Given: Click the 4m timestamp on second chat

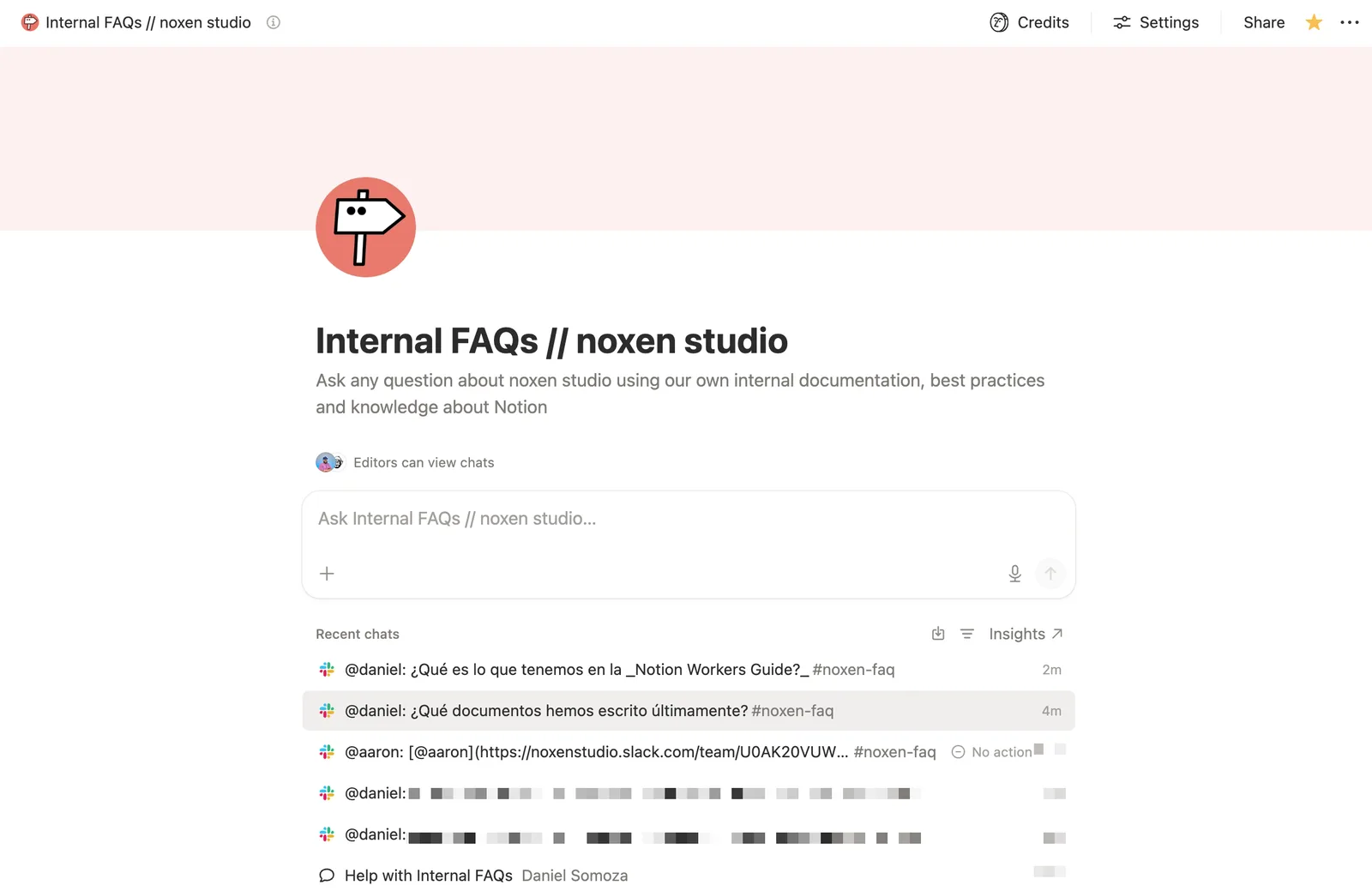Looking at the screenshot, I should 1051,711.
